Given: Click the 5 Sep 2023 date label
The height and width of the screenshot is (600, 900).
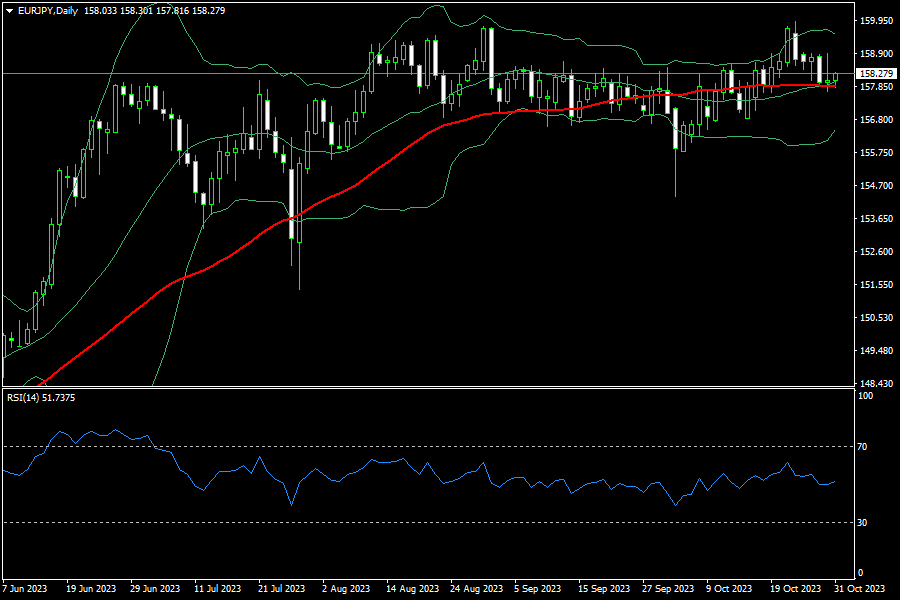Looking at the screenshot, I should click(537, 589).
